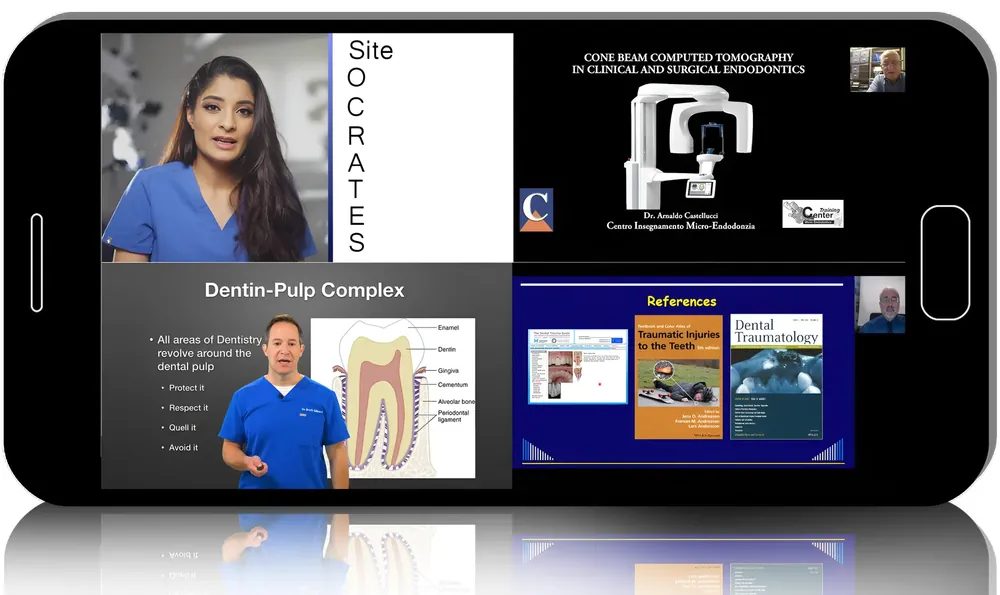Open the Dentin-Pulp Complex video thumbnail

click(307, 376)
